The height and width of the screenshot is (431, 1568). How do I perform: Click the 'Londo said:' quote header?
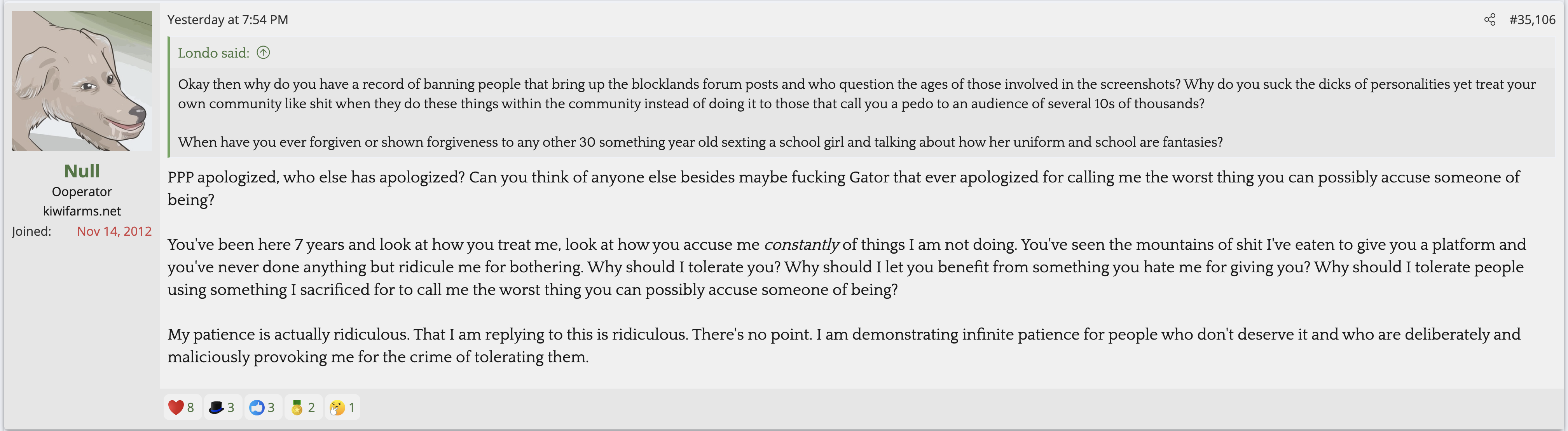coord(214,53)
